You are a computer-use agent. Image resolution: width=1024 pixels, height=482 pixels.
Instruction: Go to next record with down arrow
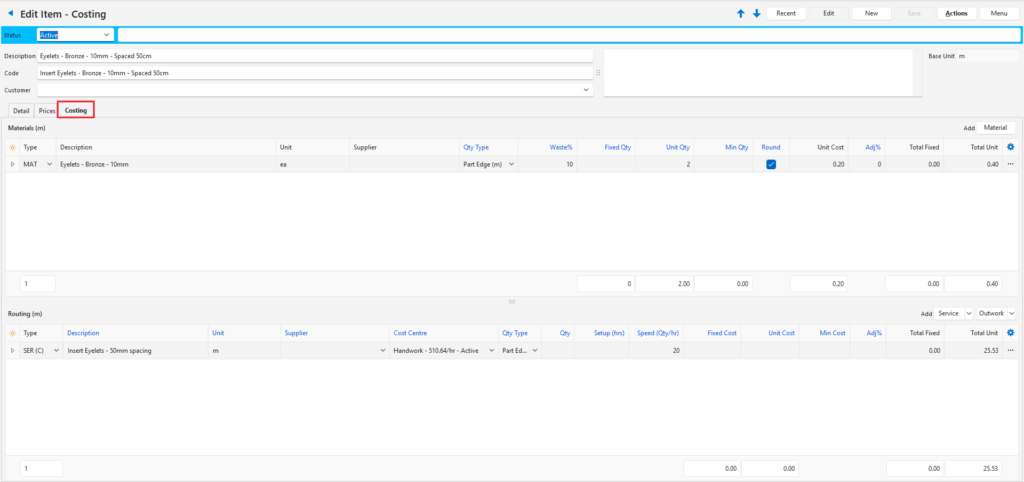[x=756, y=13]
